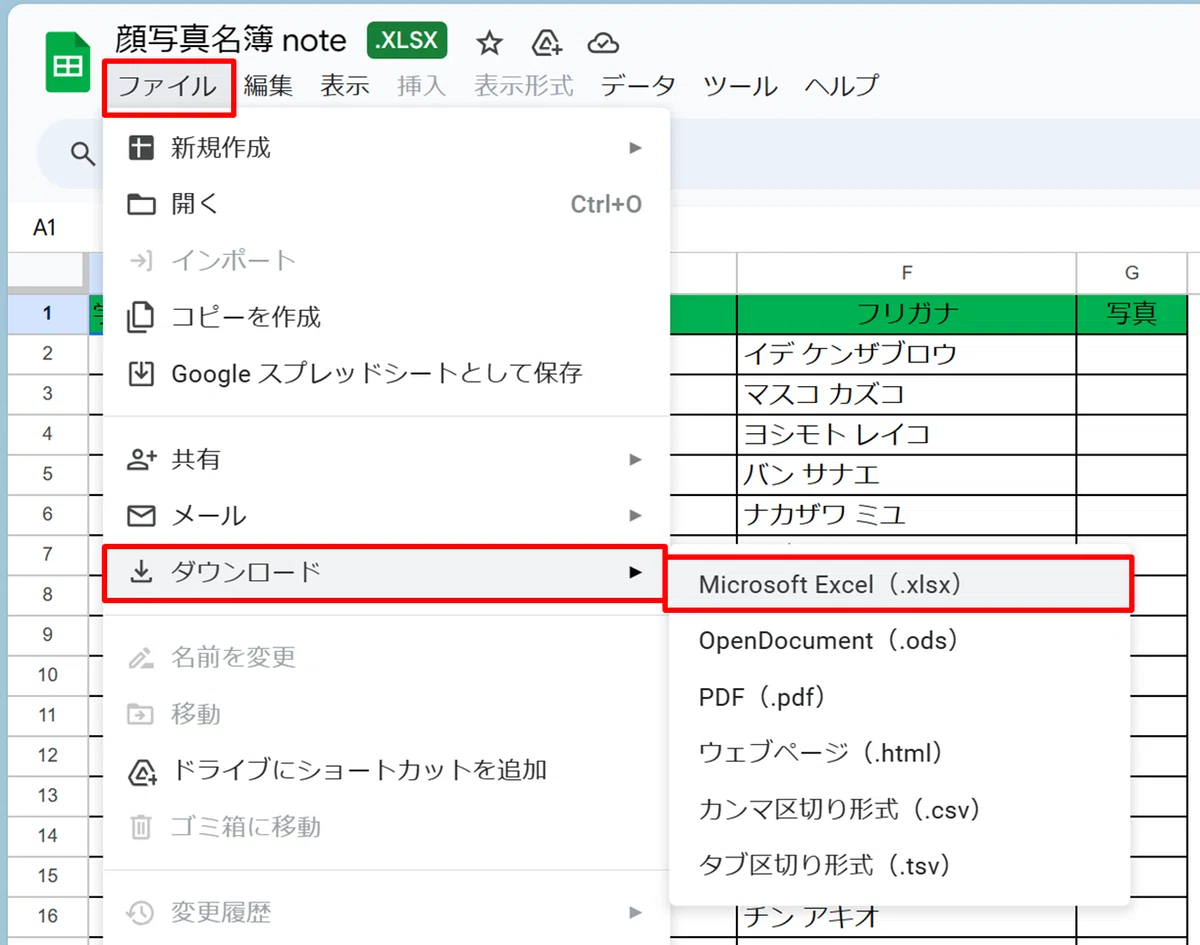1200x945 pixels.
Task: Expand the ダウンロード submenu arrow
Action: (635, 572)
